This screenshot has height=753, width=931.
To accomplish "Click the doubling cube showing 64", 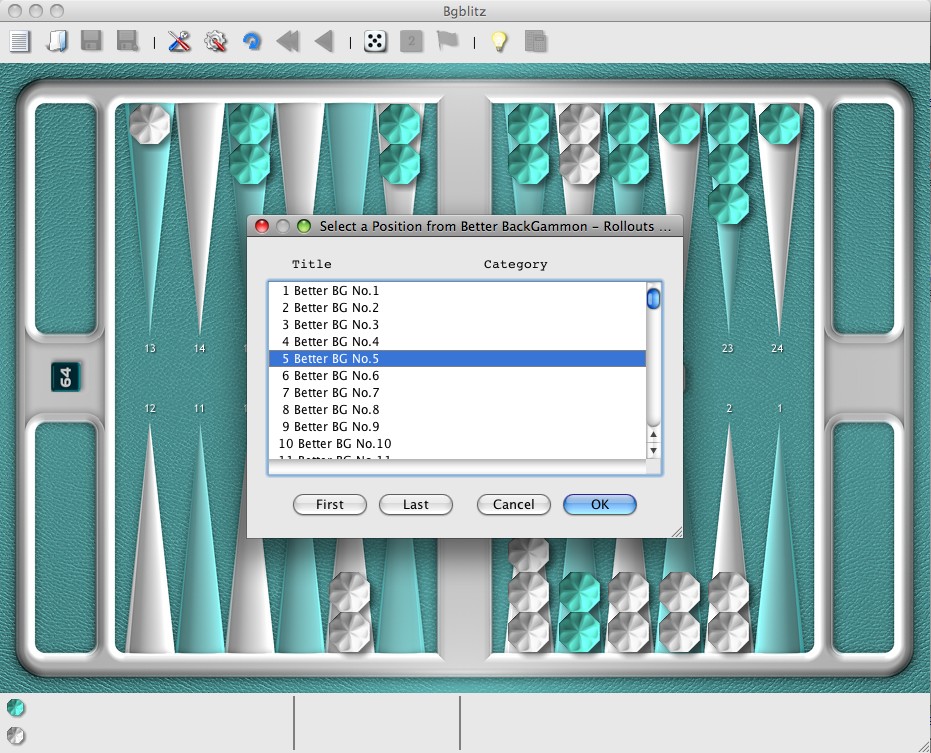I will click(66, 377).
